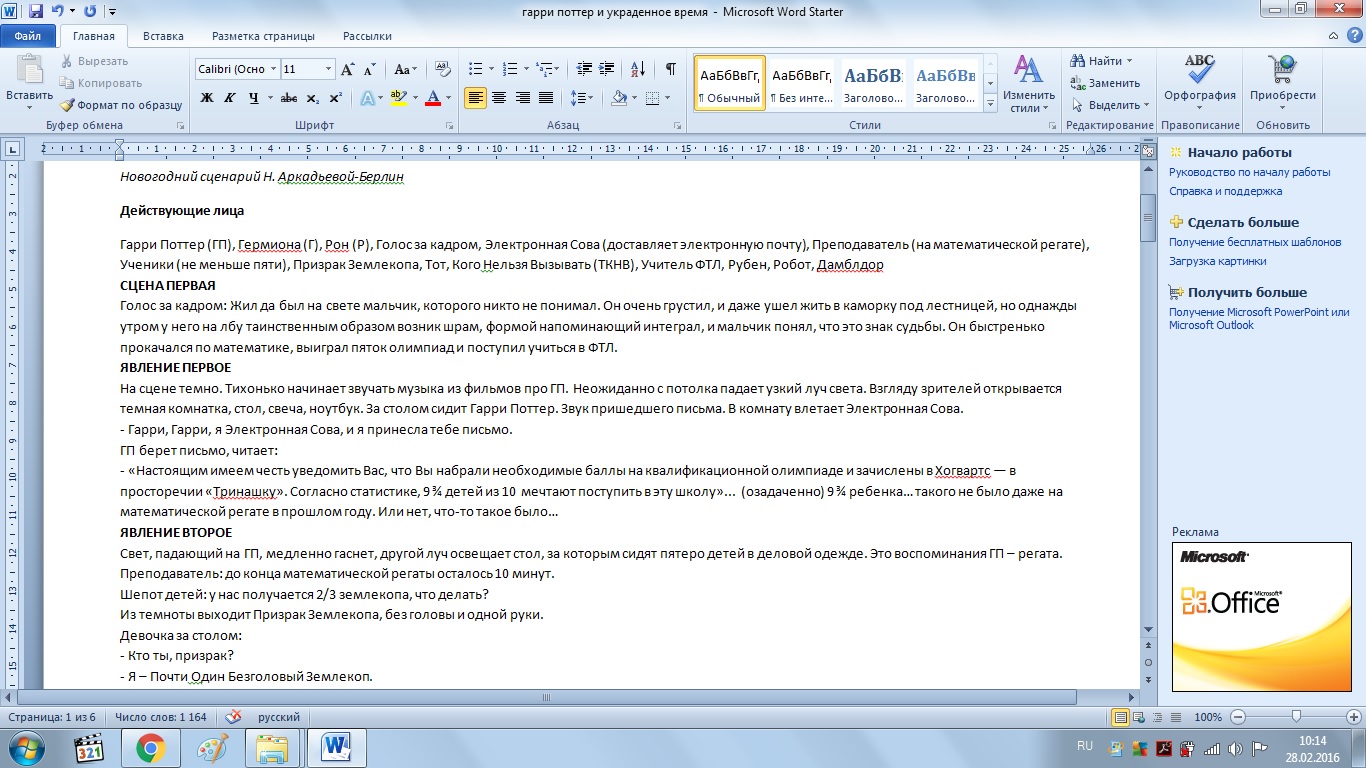Viewport: 1366px width, 768px height.
Task: Open the bullets list dropdown arrow
Action: pyautogui.click(x=489, y=69)
